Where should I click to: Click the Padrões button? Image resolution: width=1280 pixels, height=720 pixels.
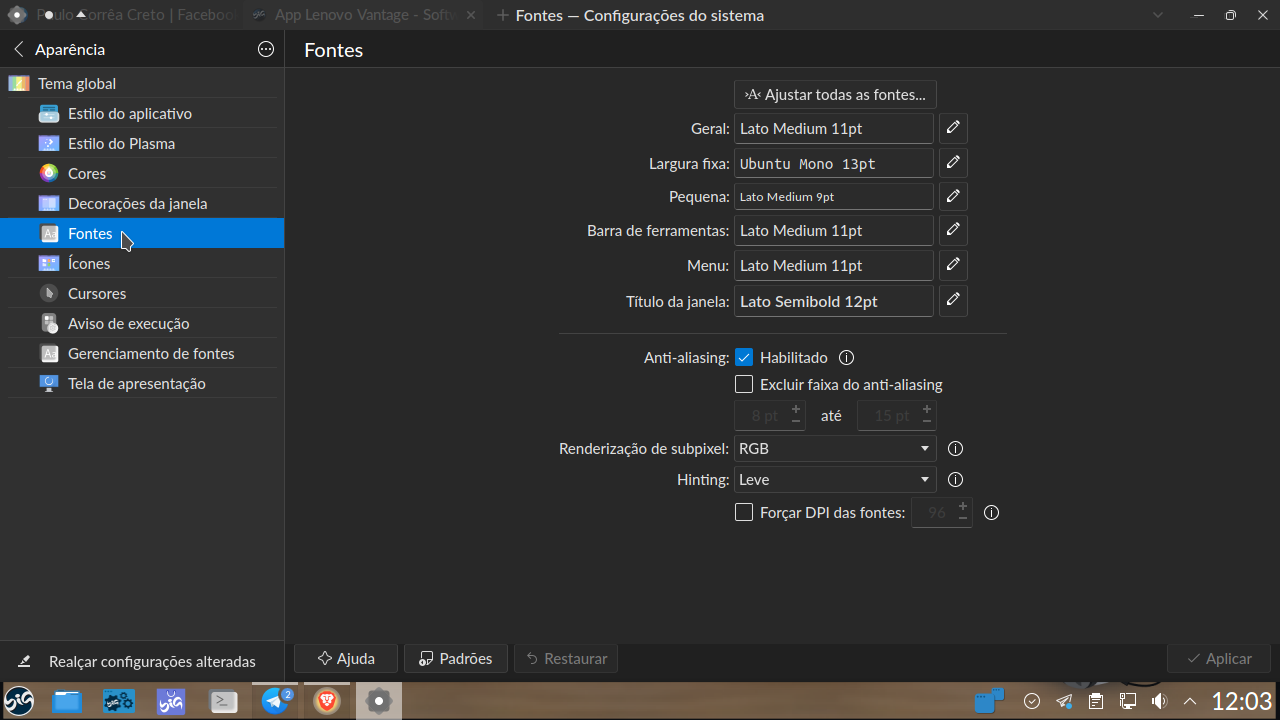(x=455, y=658)
